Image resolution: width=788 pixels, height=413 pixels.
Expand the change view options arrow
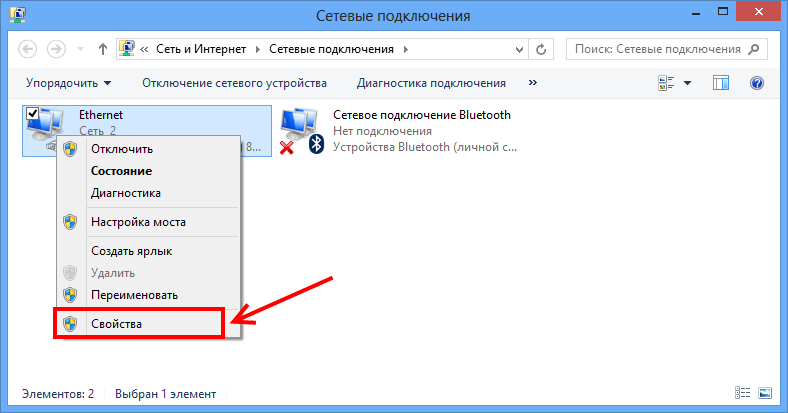[x=689, y=83]
